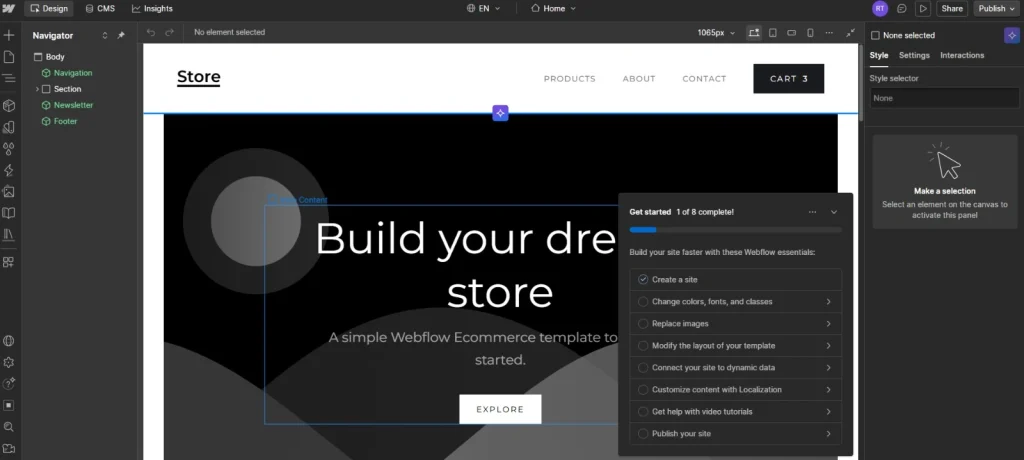Open the Components cube icon in left sidebar
1024x460 pixels.
(x=9, y=106)
